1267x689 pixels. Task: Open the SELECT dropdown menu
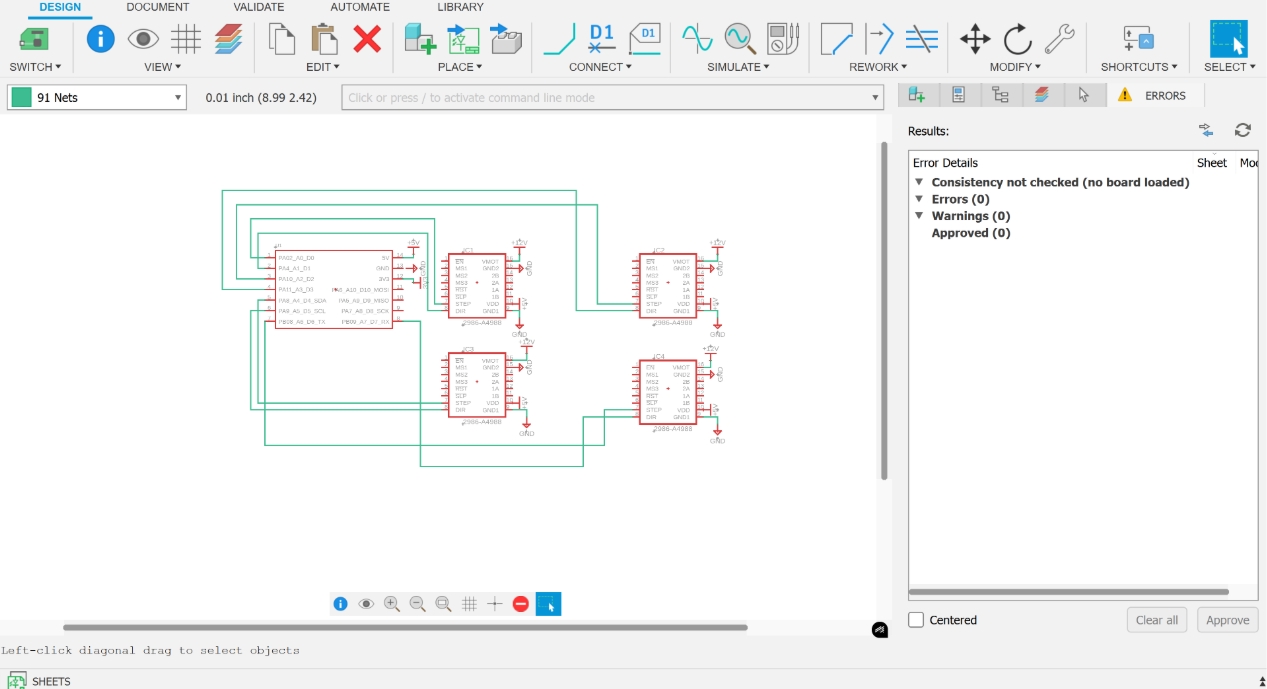[x=1230, y=67]
